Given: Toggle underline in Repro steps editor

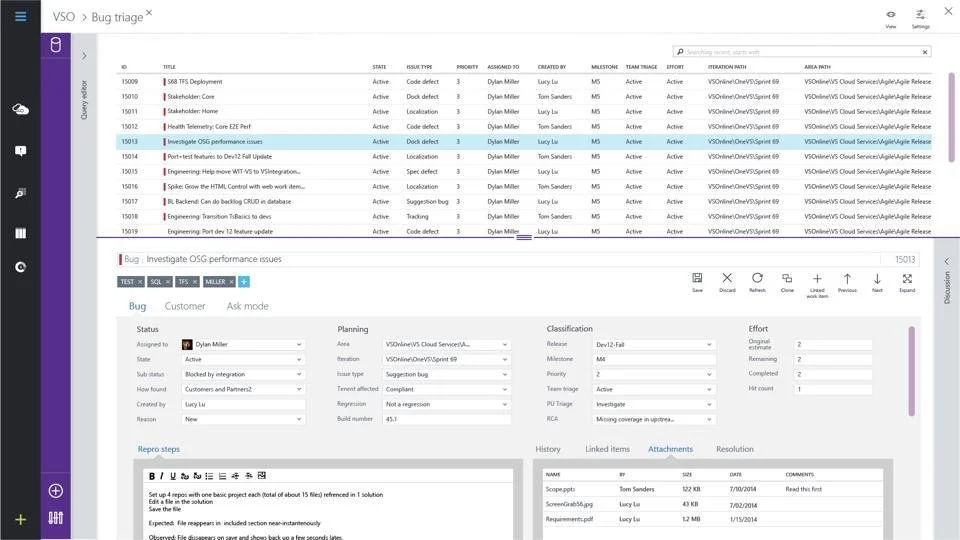Looking at the screenshot, I should click(x=173, y=476).
